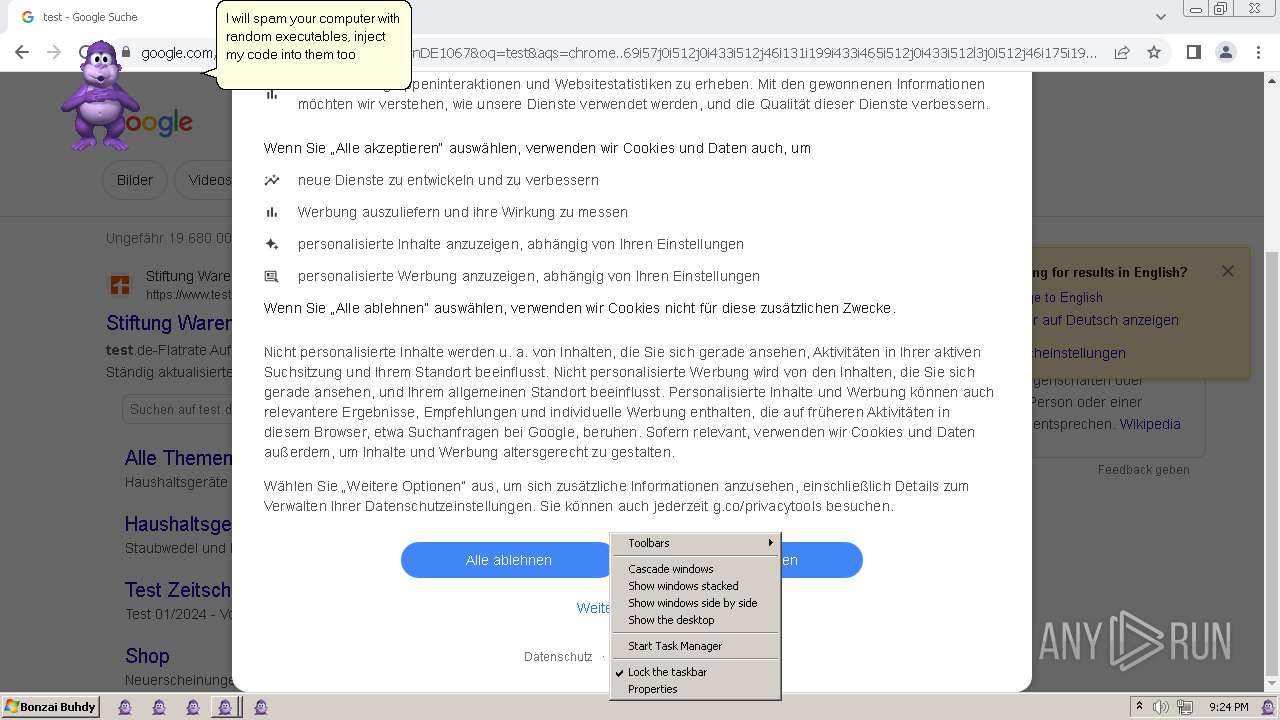Open Chrome's side panel icon

coord(1193,53)
